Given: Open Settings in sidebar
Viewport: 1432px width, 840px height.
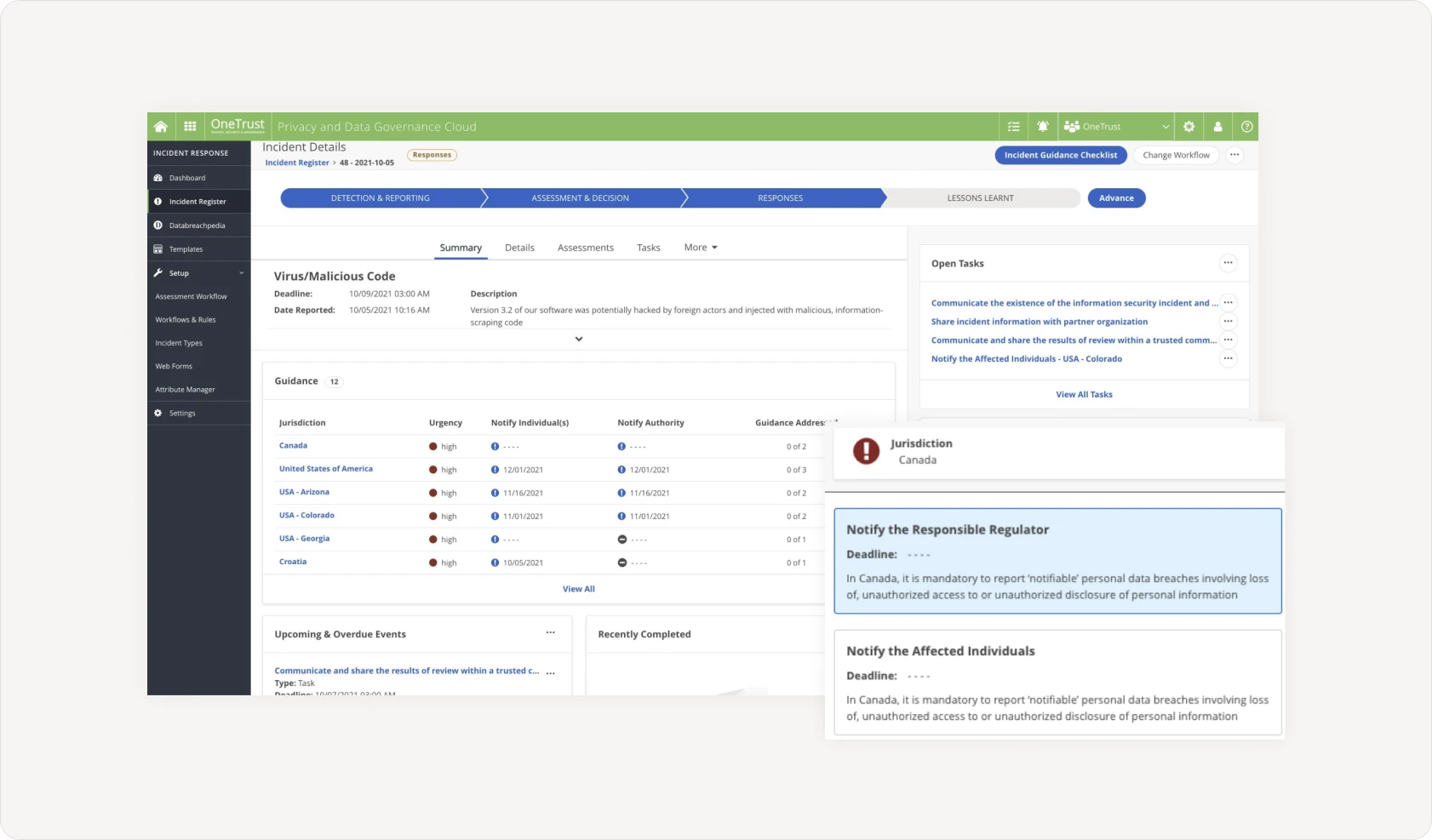Looking at the screenshot, I should (198, 413).
